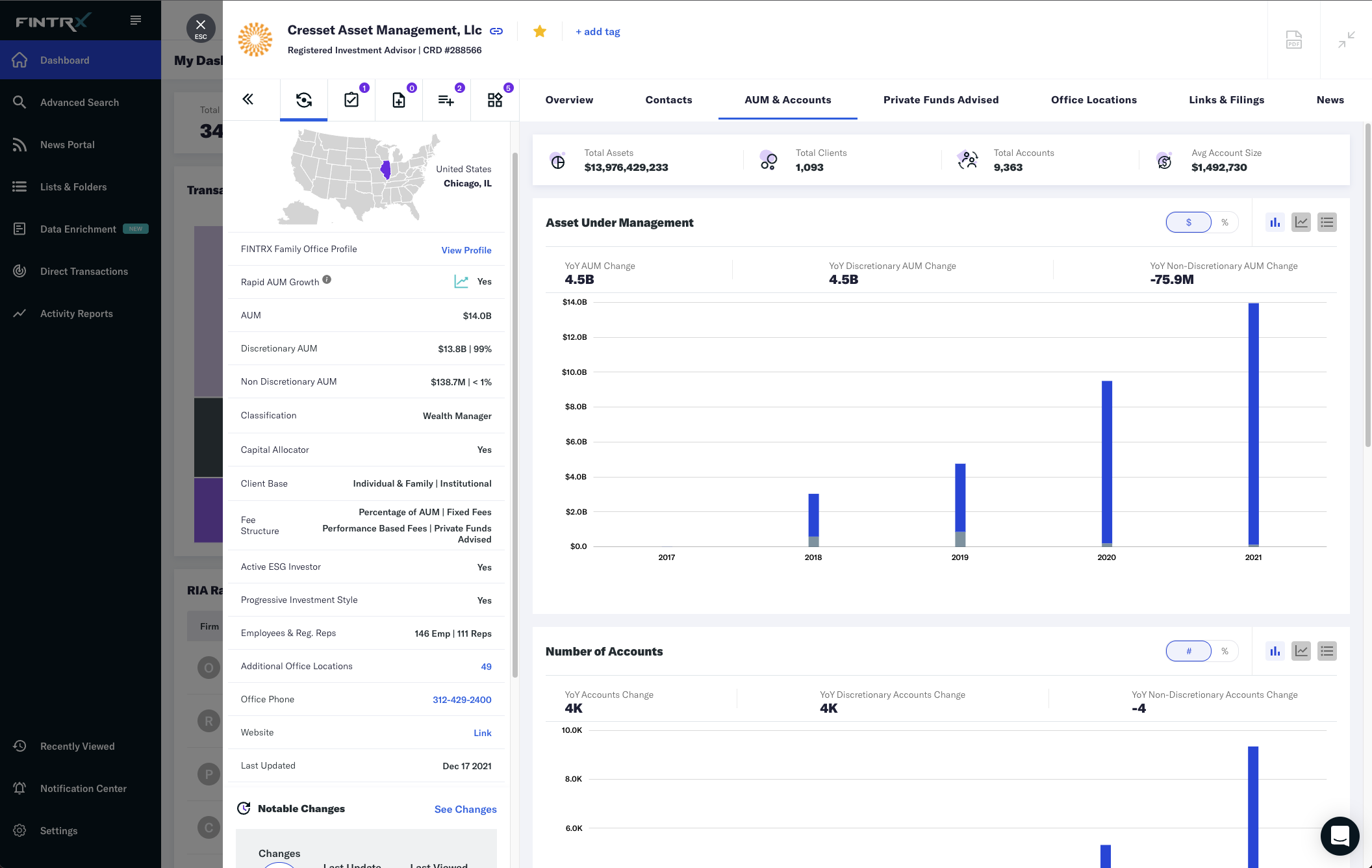Image resolution: width=1372 pixels, height=868 pixels.
Task: Show AUM bar chart view icon
Action: (x=1275, y=222)
